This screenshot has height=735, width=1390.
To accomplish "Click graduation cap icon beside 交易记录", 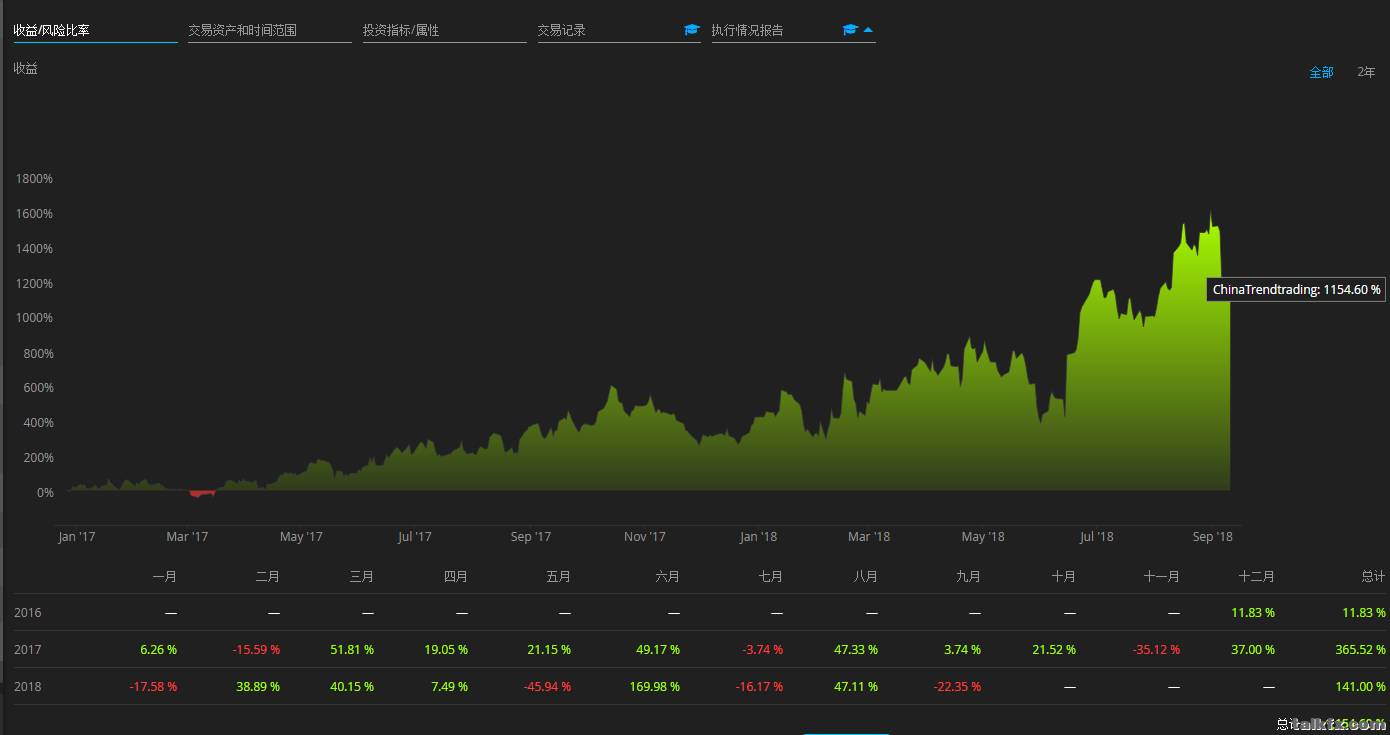I will tap(692, 30).
